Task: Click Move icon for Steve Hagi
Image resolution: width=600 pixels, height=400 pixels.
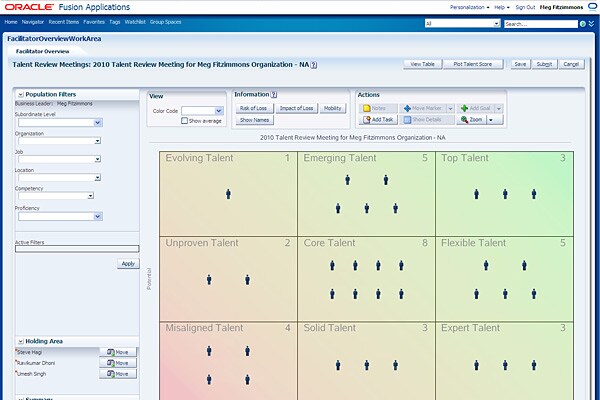Action: coord(111,352)
